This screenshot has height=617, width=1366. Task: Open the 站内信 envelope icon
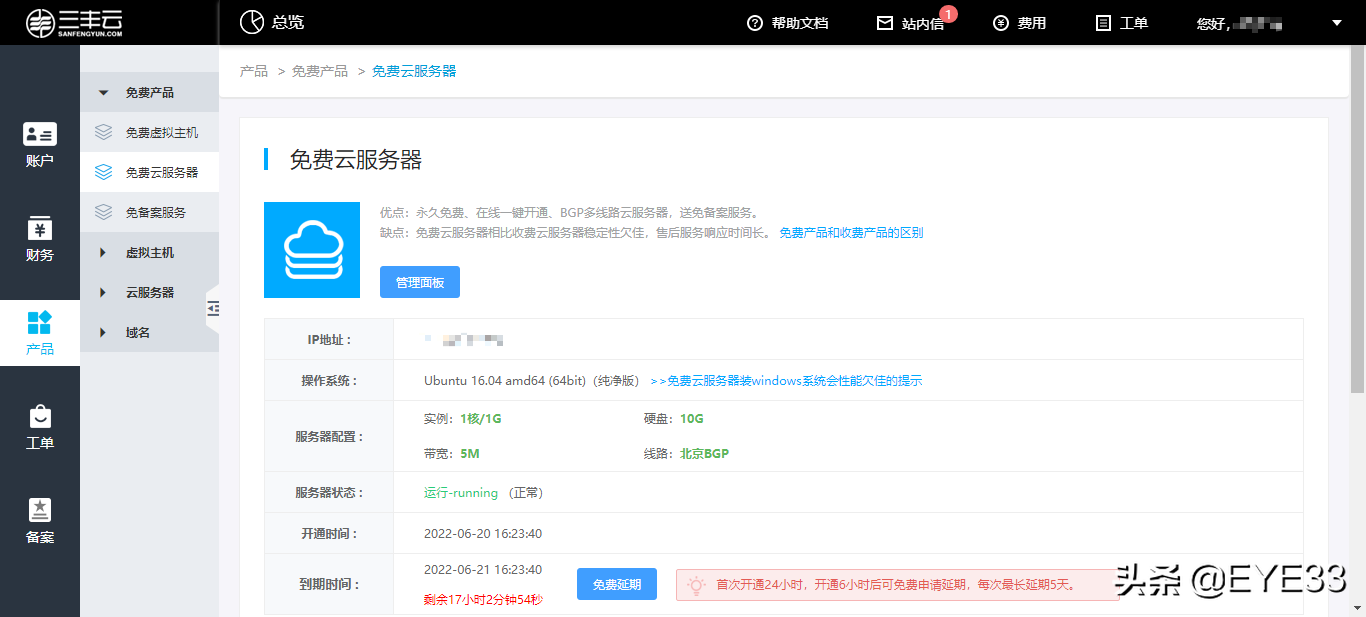pyautogui.click(x=885, y=23)
